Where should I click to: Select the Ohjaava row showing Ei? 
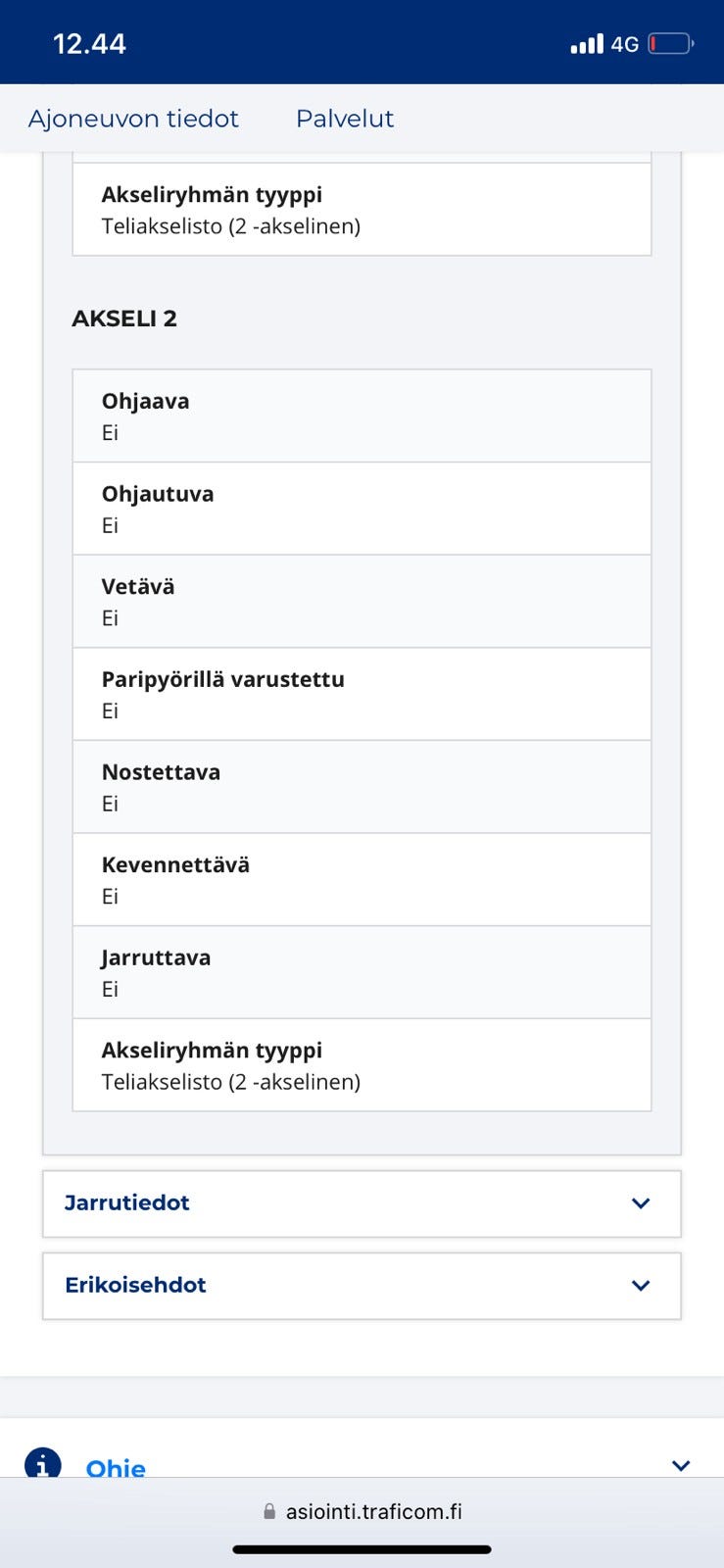pyautogui.click(x=362, y=415)
